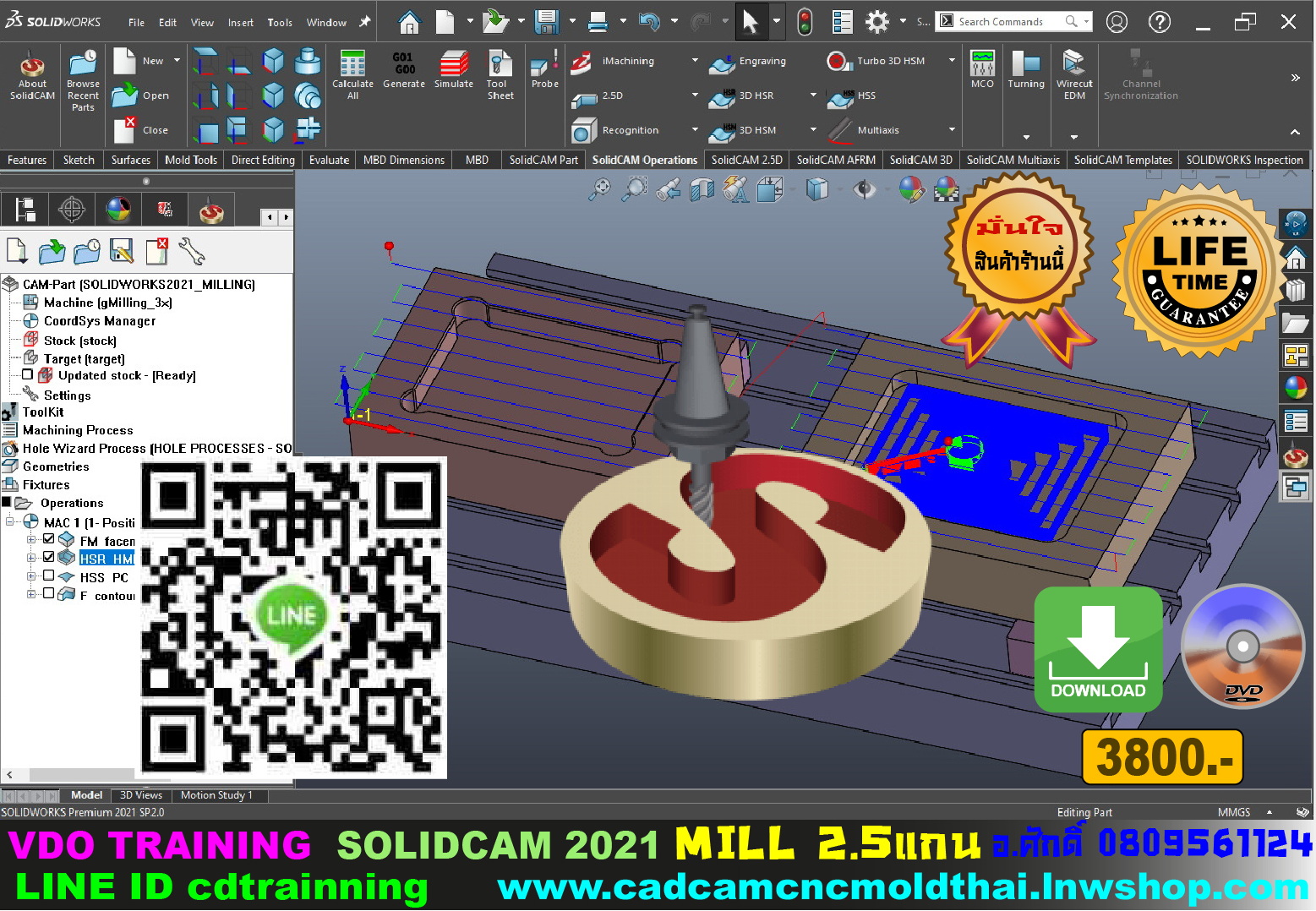Viewport: 1316px width, 911px height.
Task: Open the Insert menu
Action: point(240,23)
